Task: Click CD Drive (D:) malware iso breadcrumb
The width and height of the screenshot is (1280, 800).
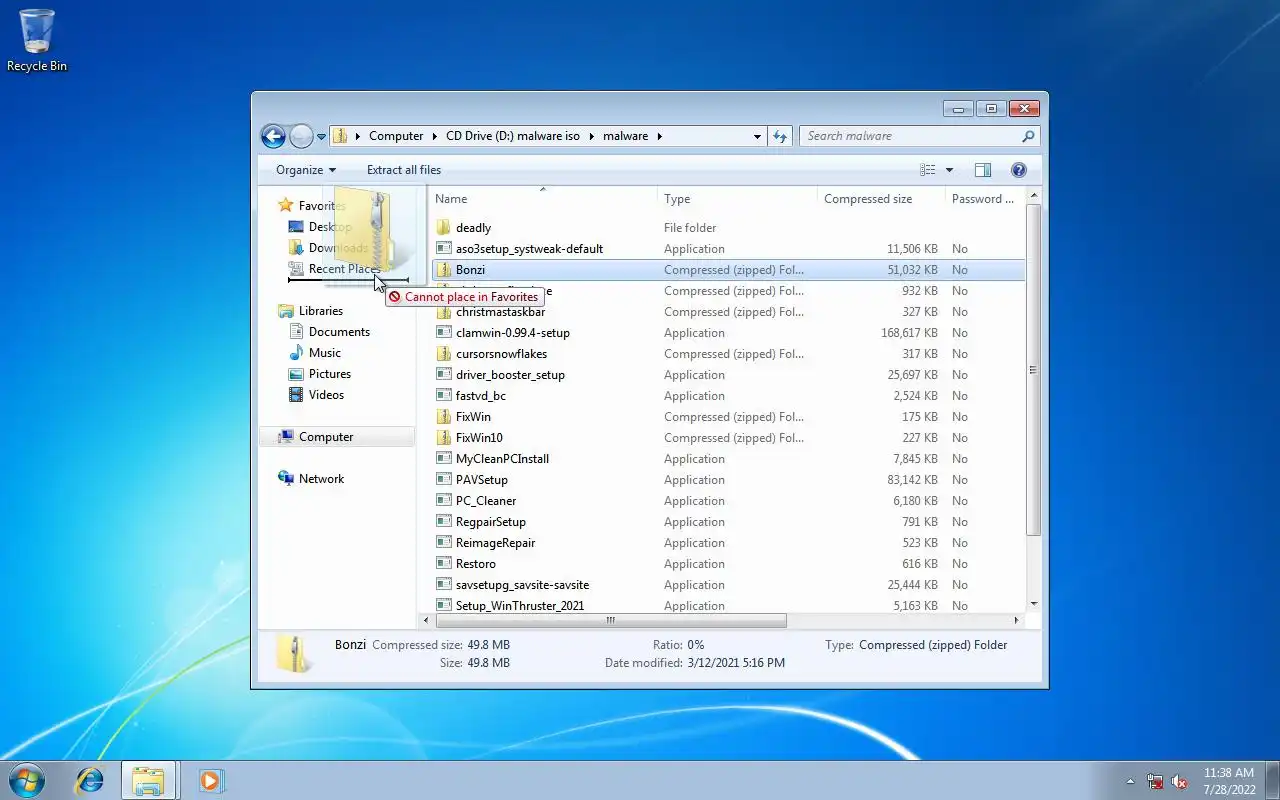Action: [x=512, y=136]
